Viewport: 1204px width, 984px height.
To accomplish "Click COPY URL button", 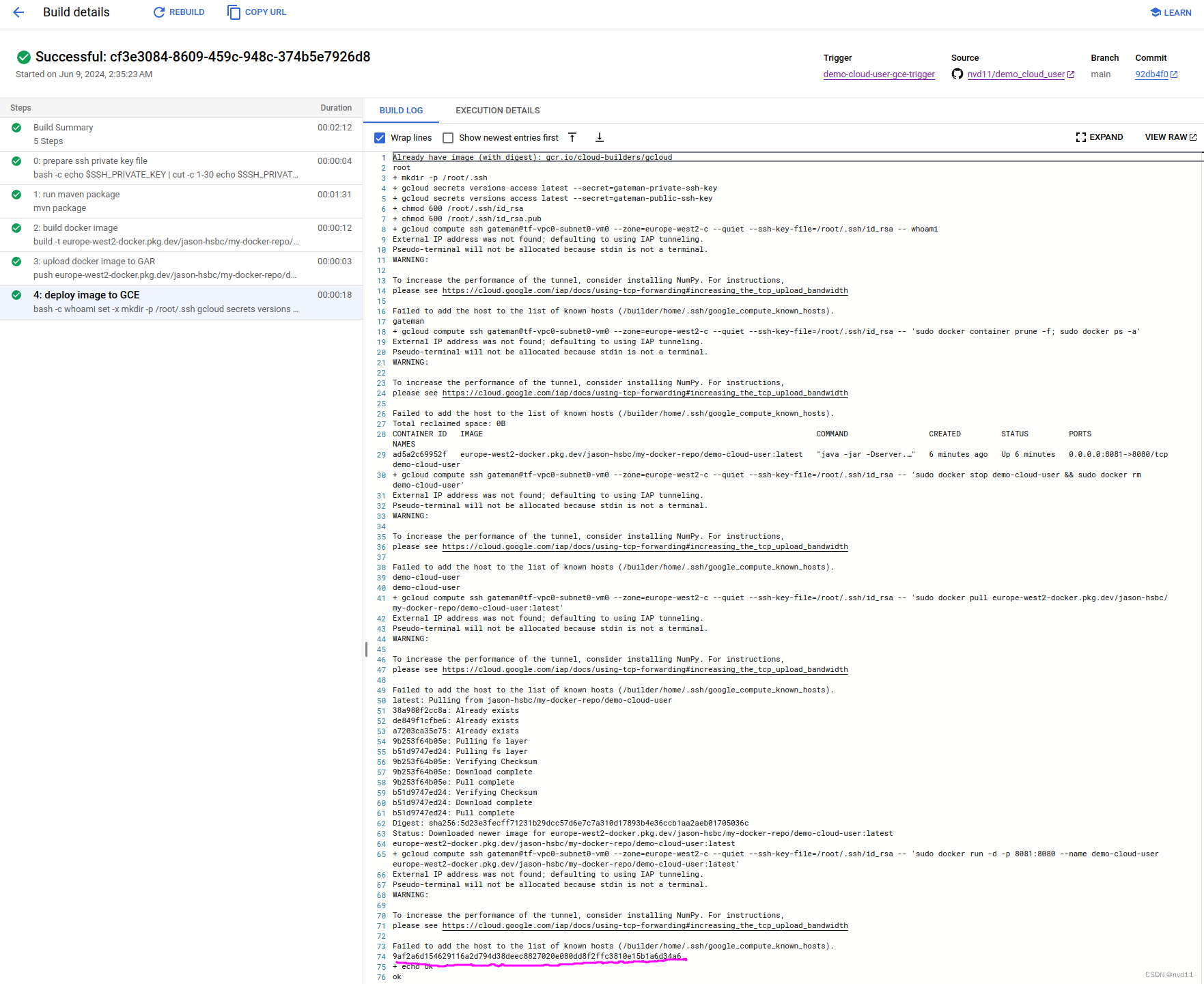I will pos(257,12).
